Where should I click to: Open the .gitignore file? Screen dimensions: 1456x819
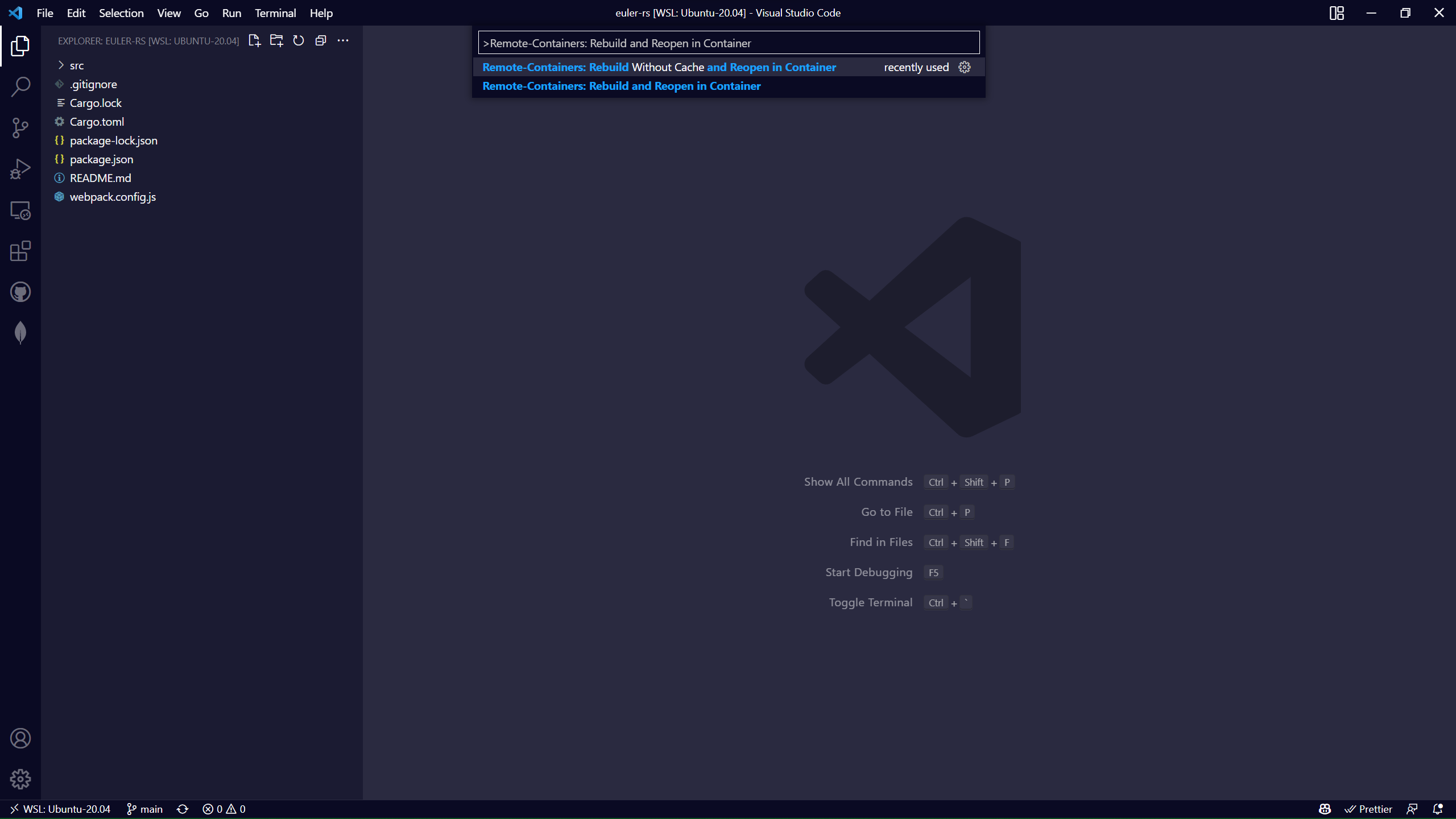(x=202, y=84)
